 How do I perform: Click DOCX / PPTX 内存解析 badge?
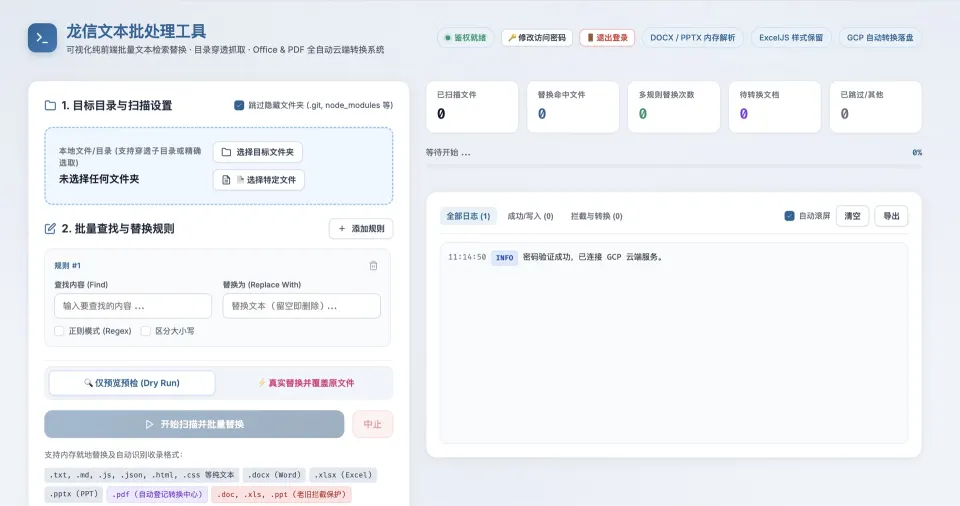pyautogui.click(x=692, y=38)
